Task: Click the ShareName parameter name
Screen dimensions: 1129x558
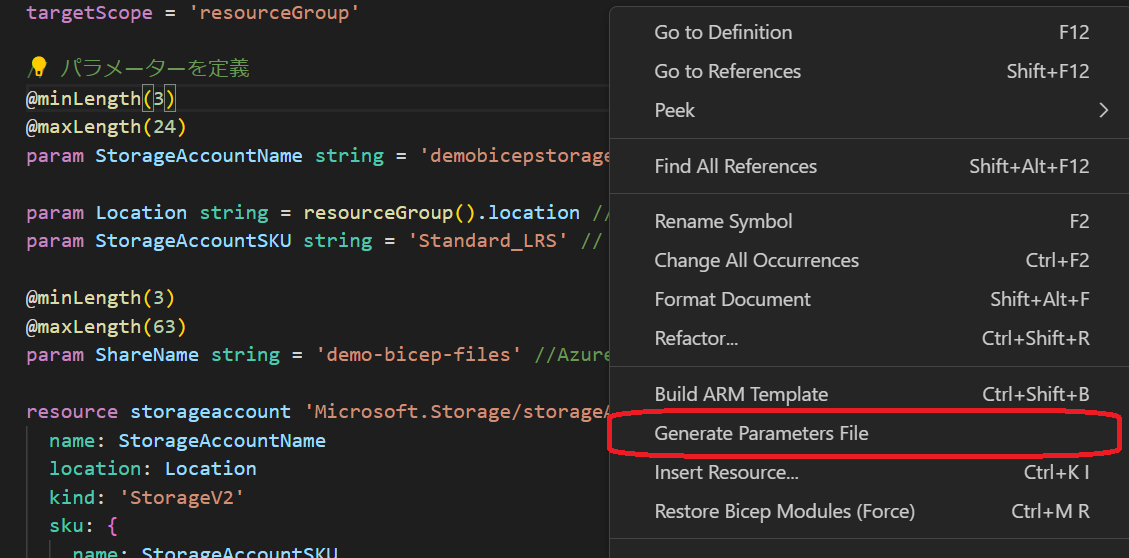Action: [147, 354]
